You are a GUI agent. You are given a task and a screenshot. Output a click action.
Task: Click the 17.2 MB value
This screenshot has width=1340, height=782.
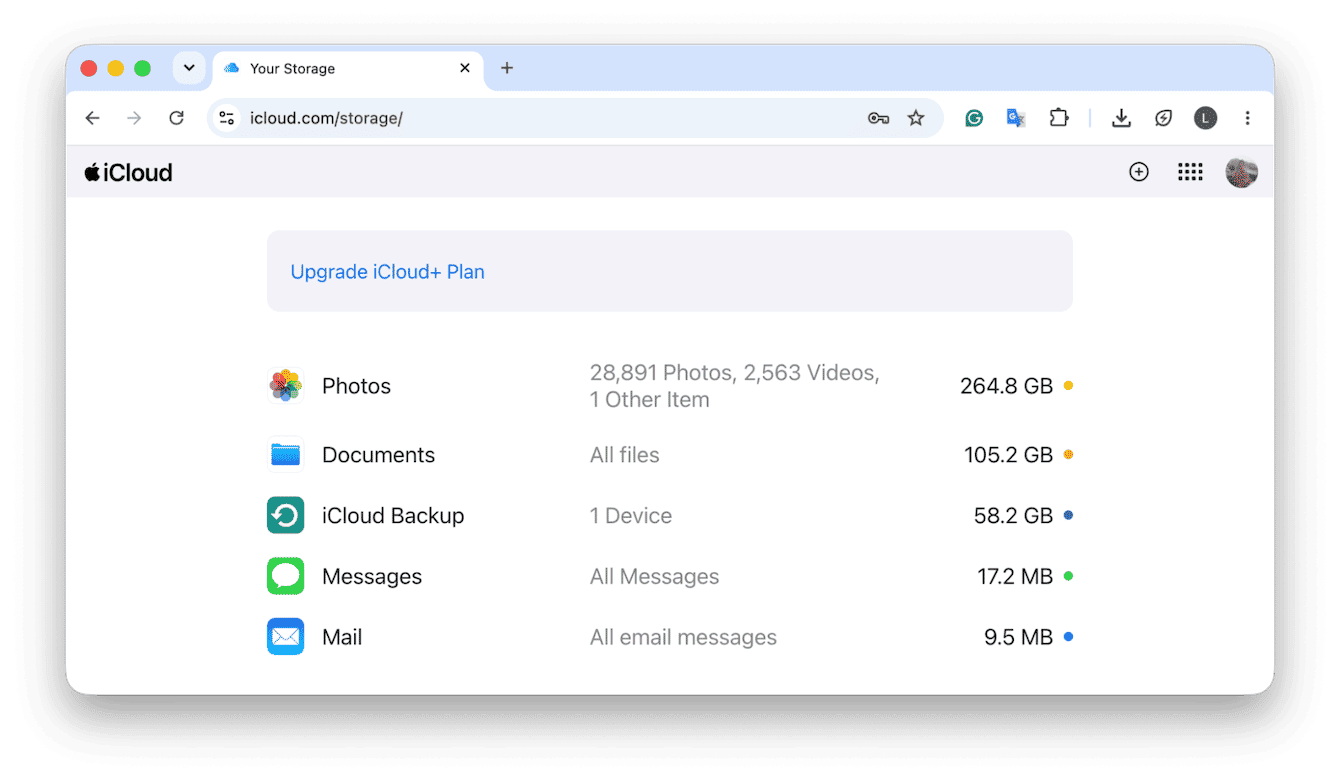click(x=1015, y=577)
